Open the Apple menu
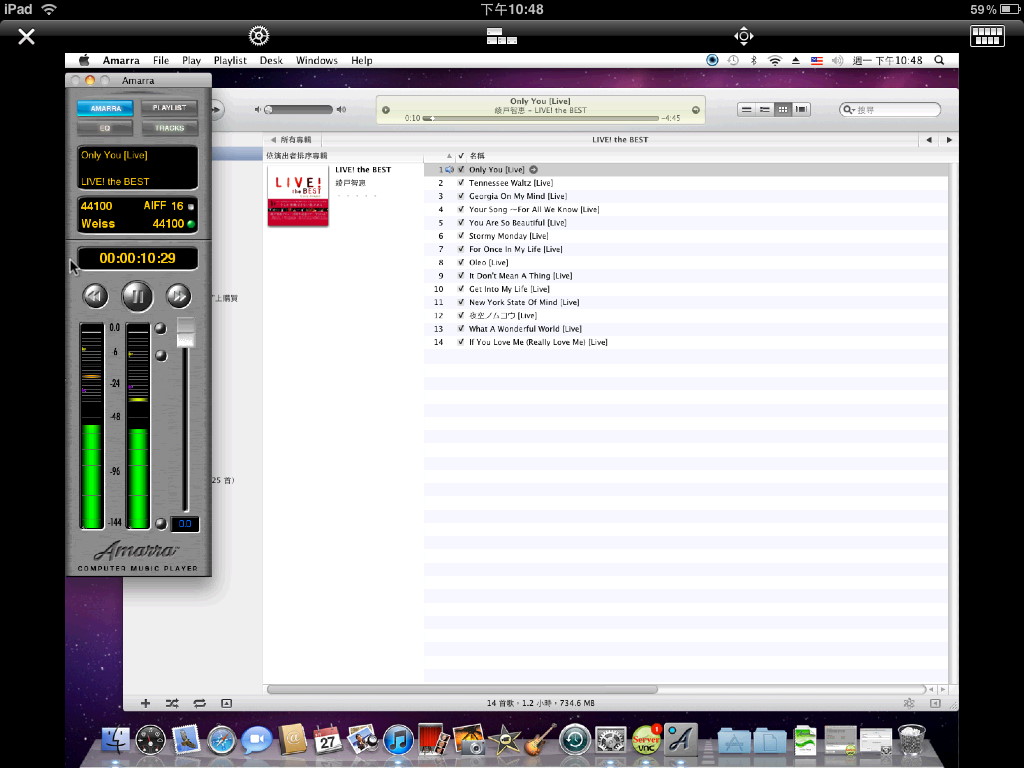 pos(84,60)
